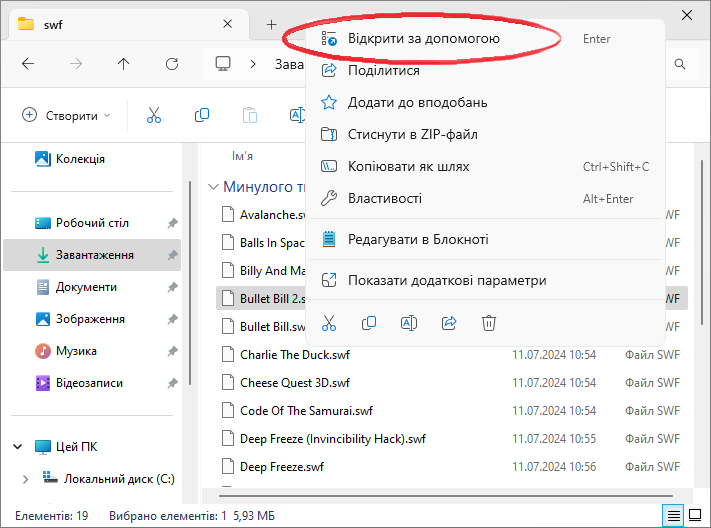Expand the Локальний диск (C:) tree node

(x=22, y=479)
